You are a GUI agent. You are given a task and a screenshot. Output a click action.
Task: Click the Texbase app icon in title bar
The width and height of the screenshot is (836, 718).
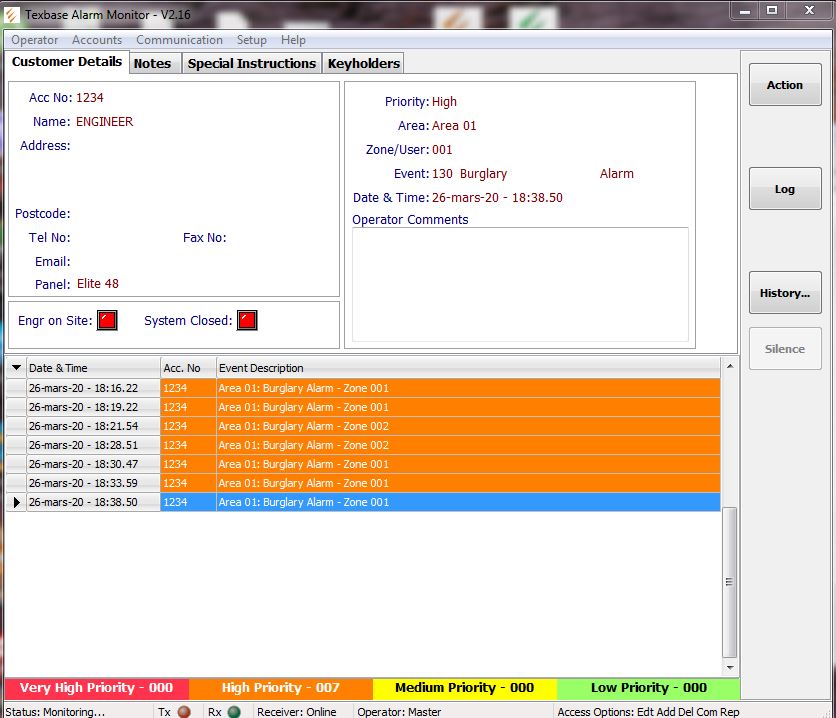(12, 15)
